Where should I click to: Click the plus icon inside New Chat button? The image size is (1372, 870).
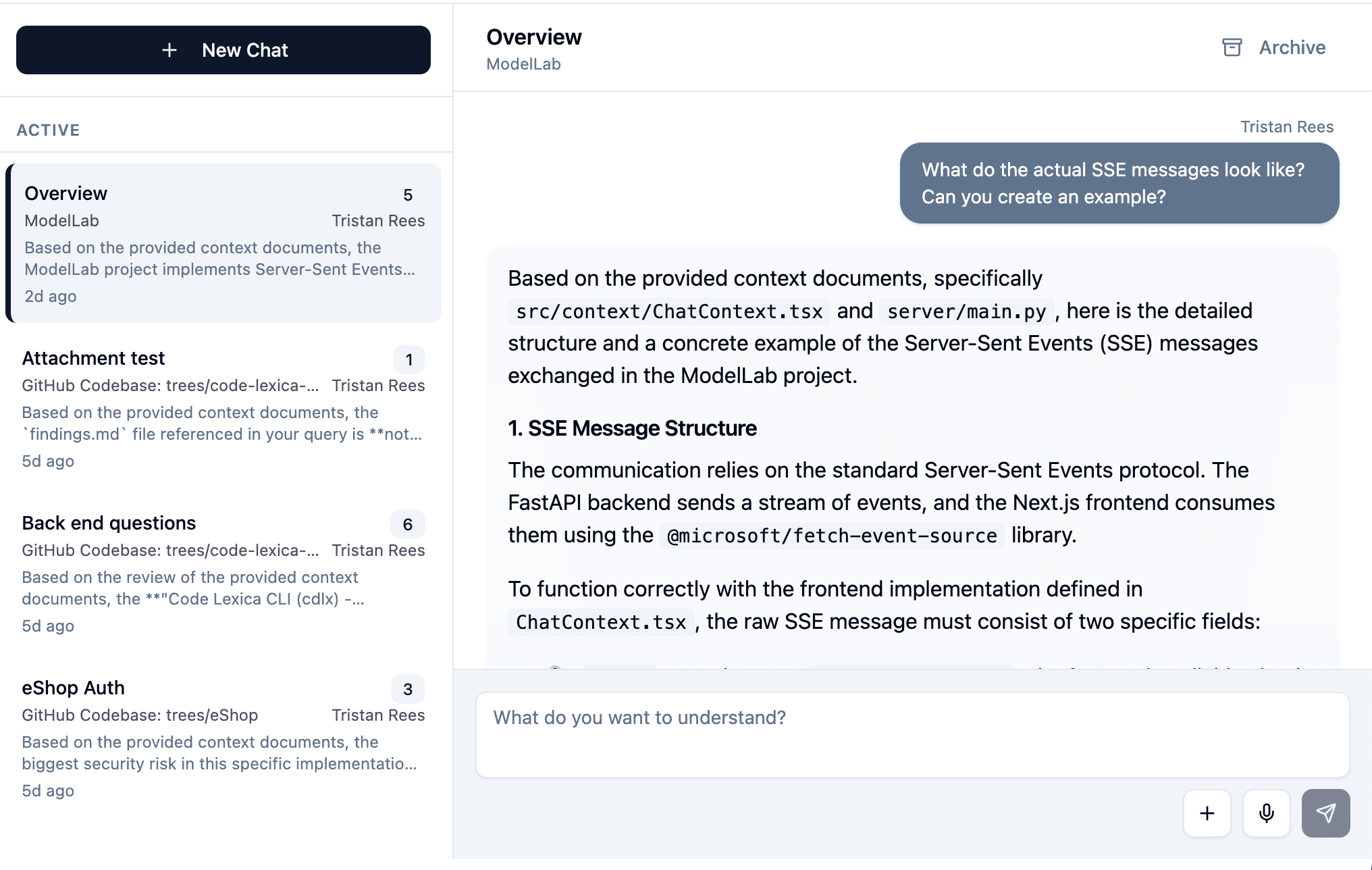[169, 50]
